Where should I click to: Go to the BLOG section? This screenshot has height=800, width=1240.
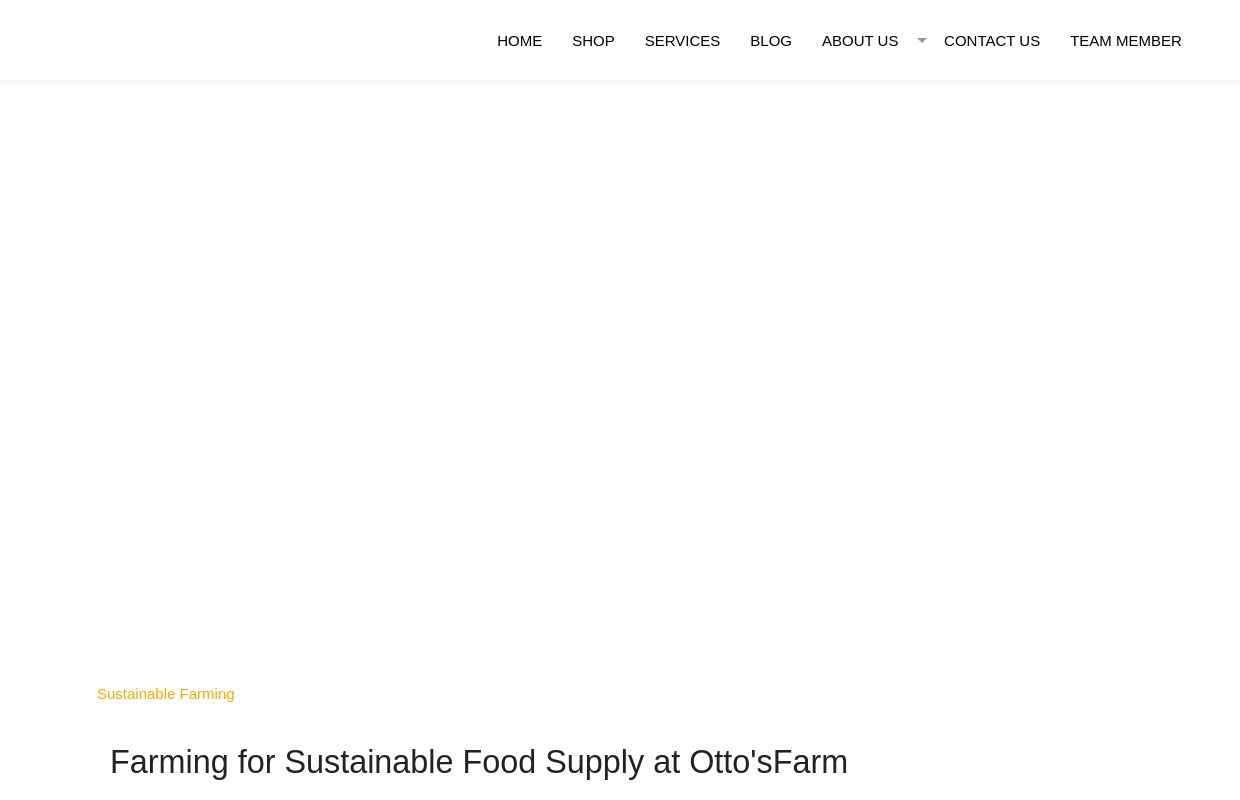[x=770, y=40]
